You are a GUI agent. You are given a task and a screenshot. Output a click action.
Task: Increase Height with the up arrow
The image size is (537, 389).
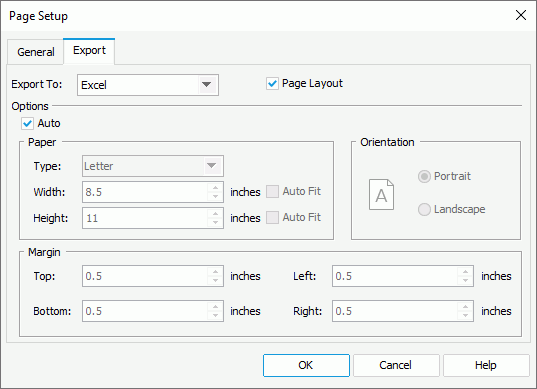click(x=215, y=213)
